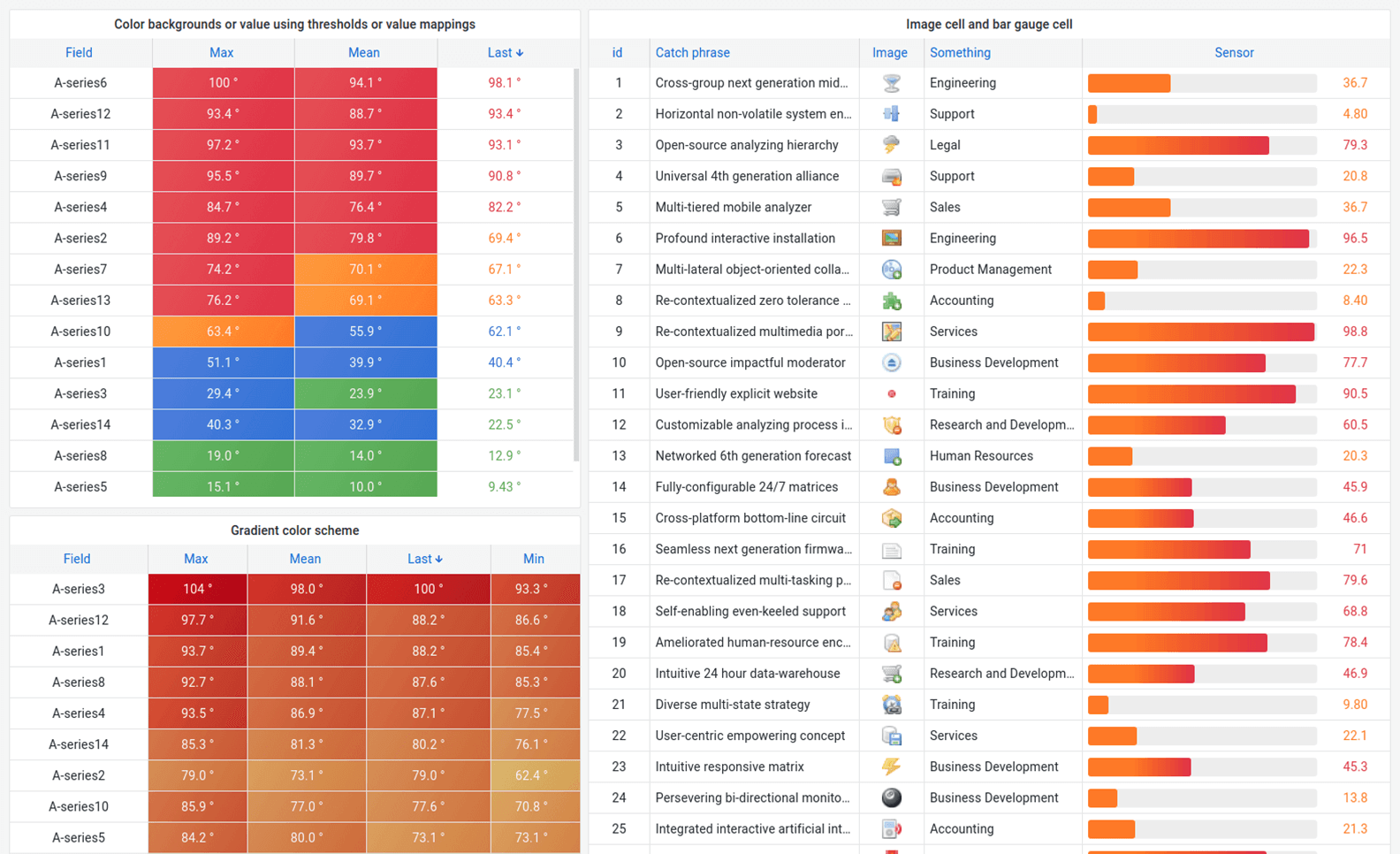Viewport: 1400px width, 854px height.
Task: Toggle Last column sort in thresholds table
Action: (x=505, y=53)
